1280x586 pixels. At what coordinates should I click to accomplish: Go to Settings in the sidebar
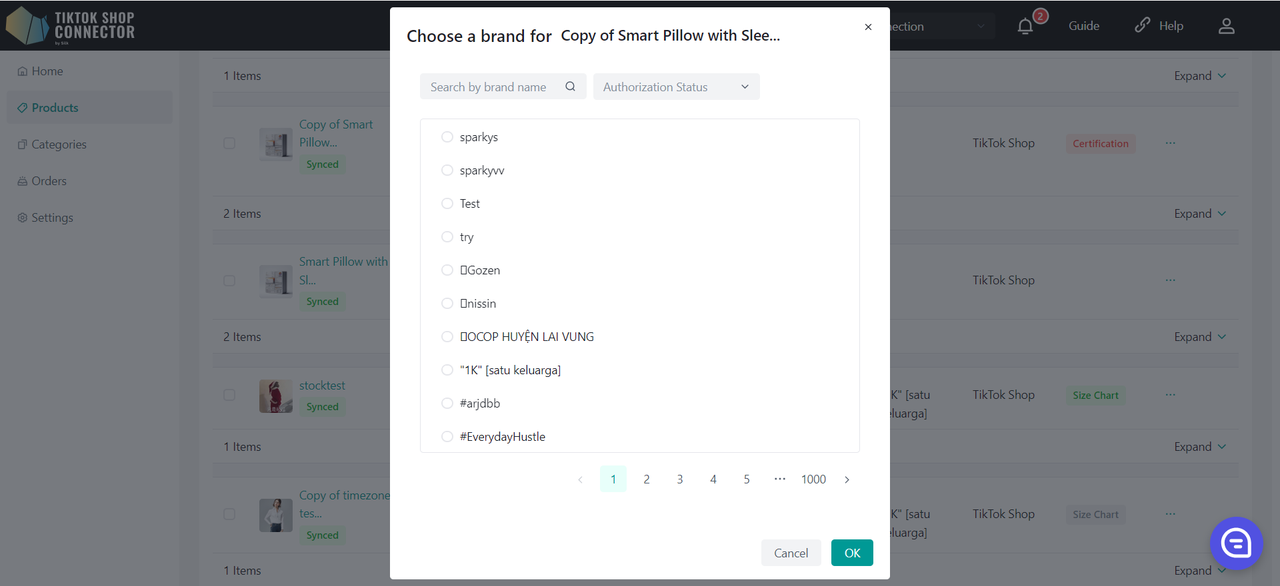tap(51, 218)
